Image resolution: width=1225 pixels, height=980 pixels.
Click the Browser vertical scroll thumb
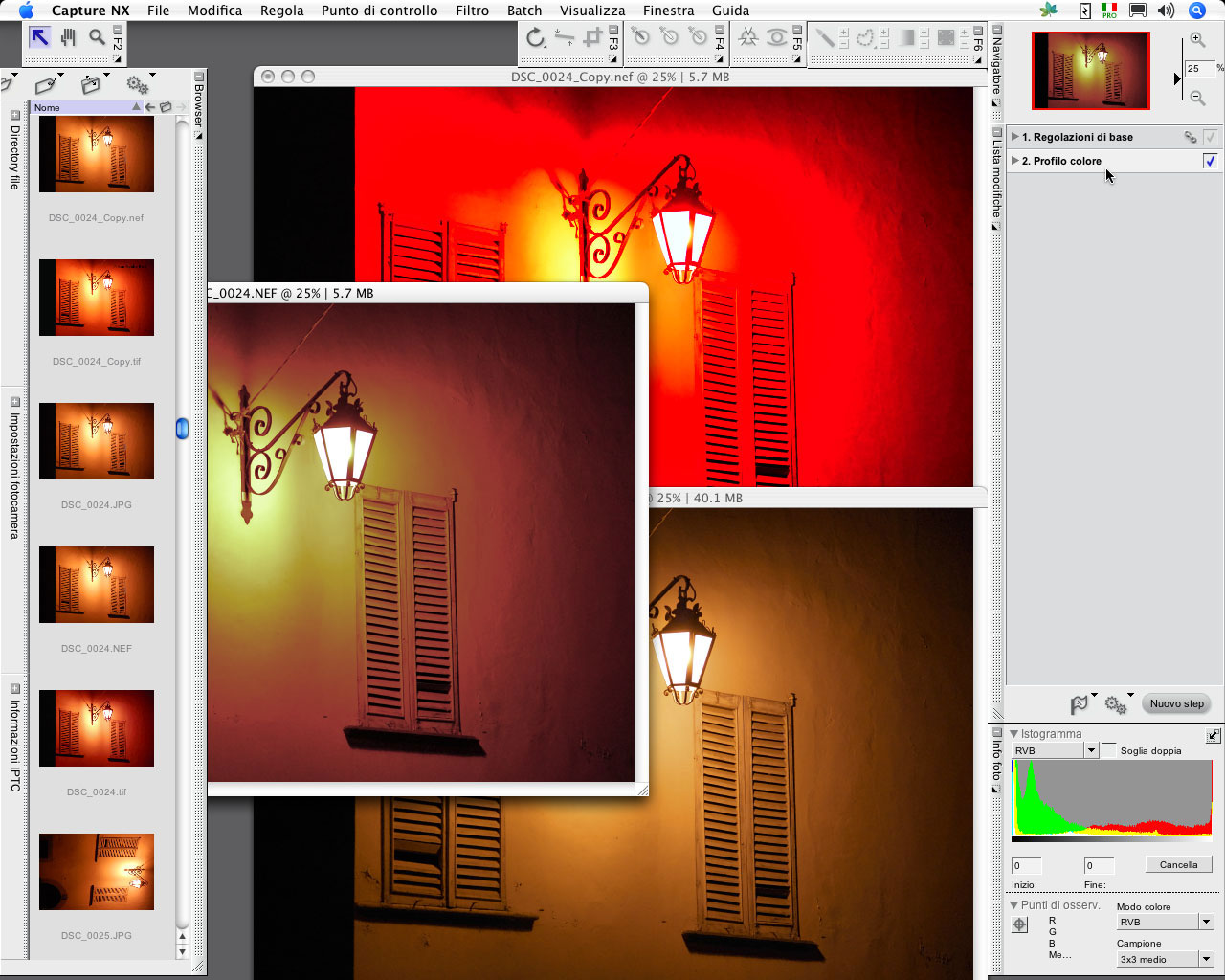(x=182, y=429)
